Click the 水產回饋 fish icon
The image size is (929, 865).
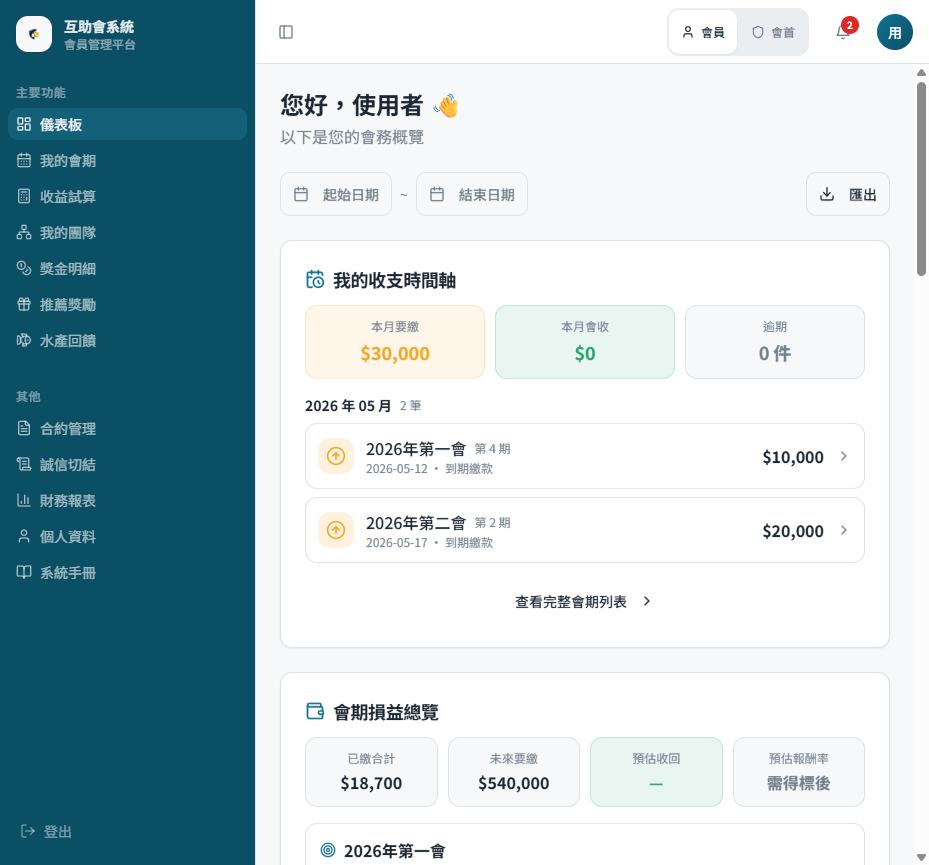[24, 340]
